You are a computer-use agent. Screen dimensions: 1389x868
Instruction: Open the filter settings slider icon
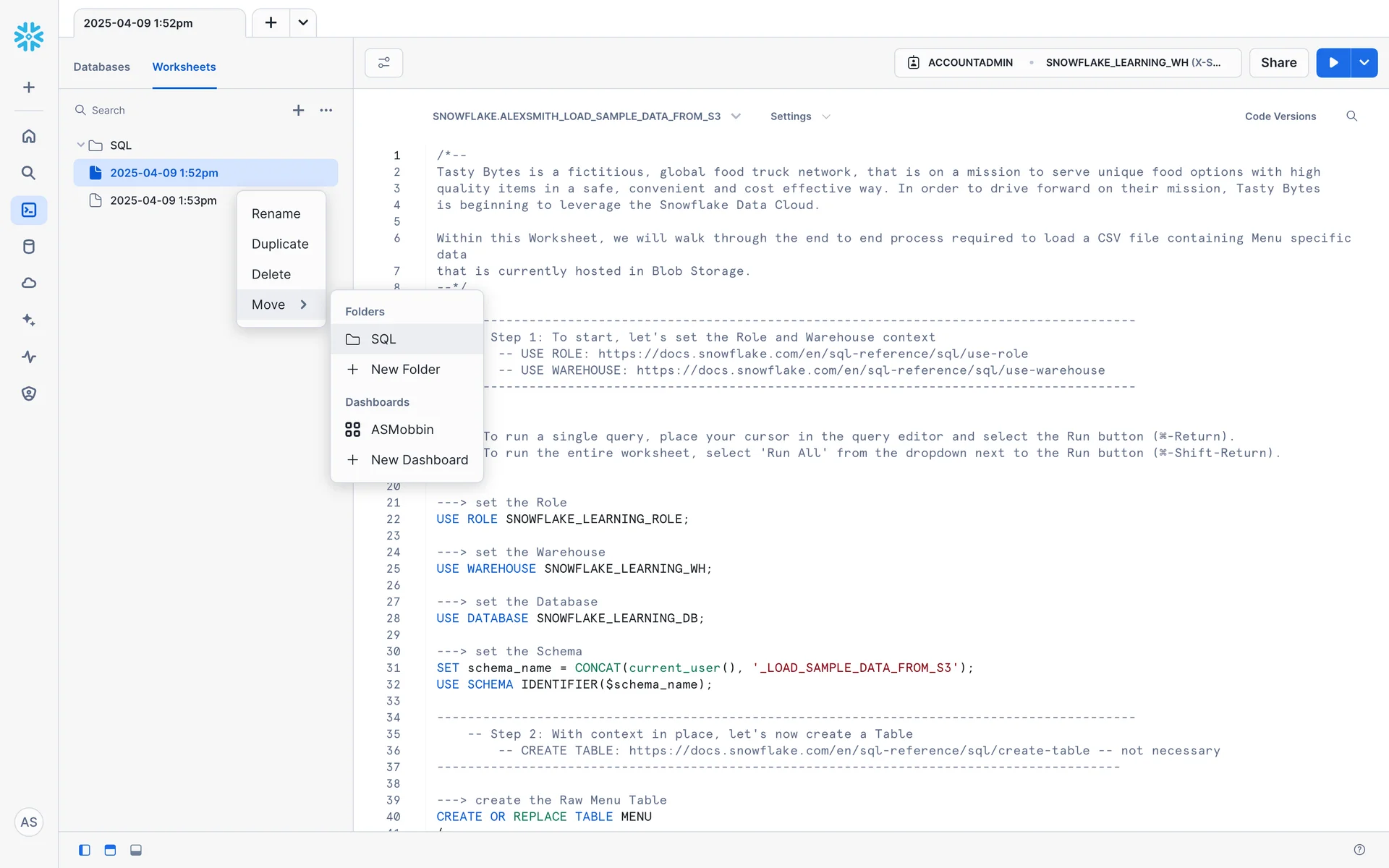pos(384,63)
